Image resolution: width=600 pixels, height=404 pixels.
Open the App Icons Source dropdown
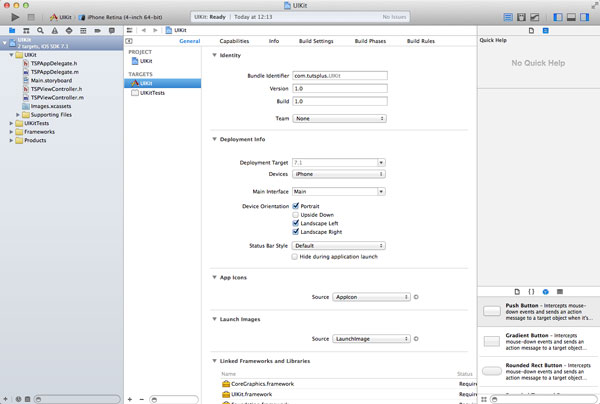(371, 297)
